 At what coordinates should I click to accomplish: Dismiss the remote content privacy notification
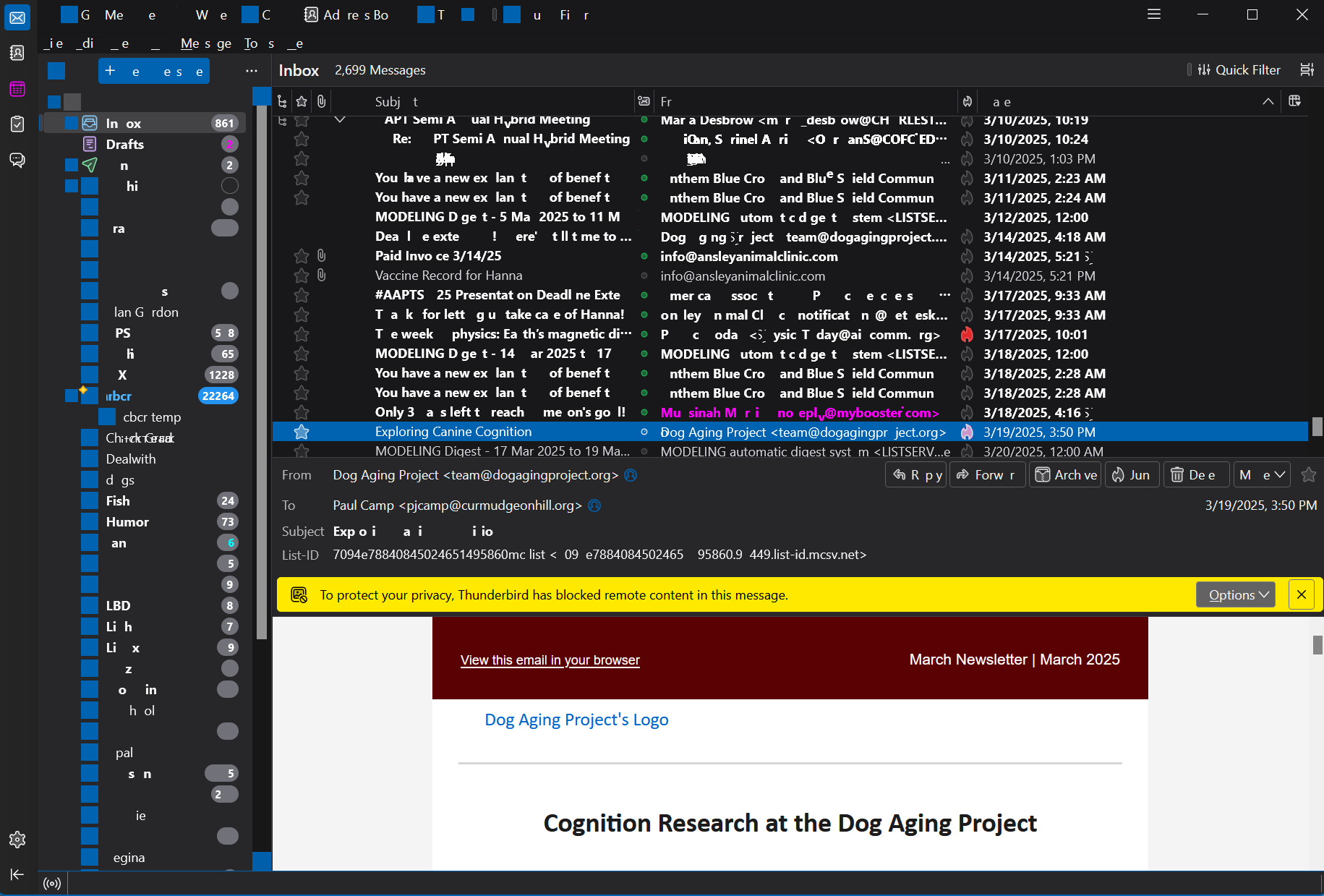point(1302,594)
